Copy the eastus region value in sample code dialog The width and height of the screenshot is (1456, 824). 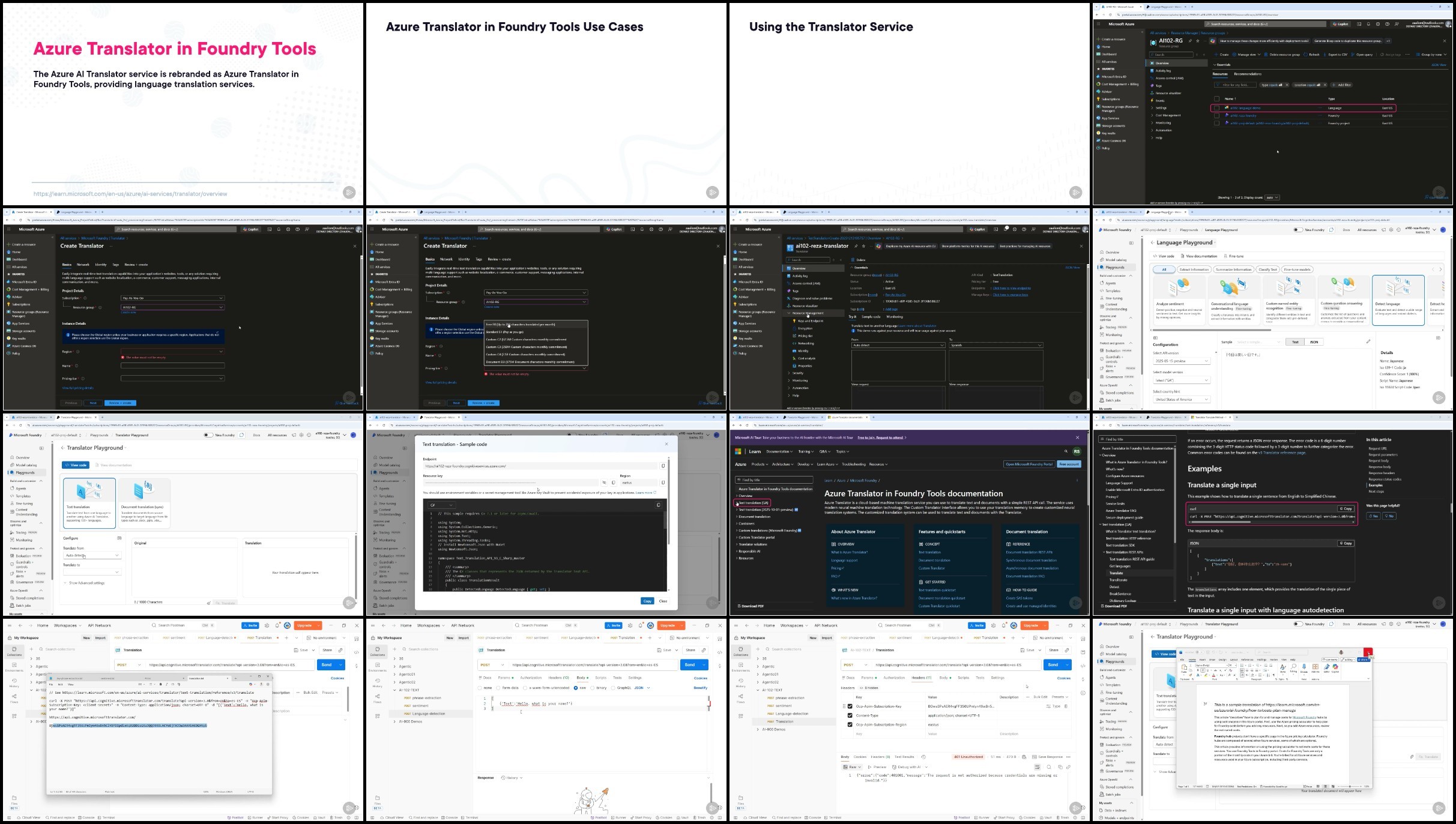[663, 483]
